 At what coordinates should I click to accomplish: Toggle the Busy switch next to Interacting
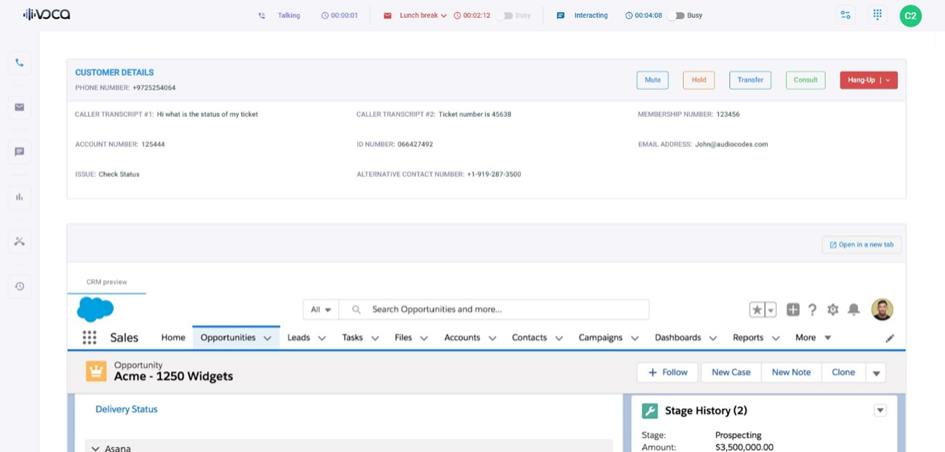[x=676, y=16]
